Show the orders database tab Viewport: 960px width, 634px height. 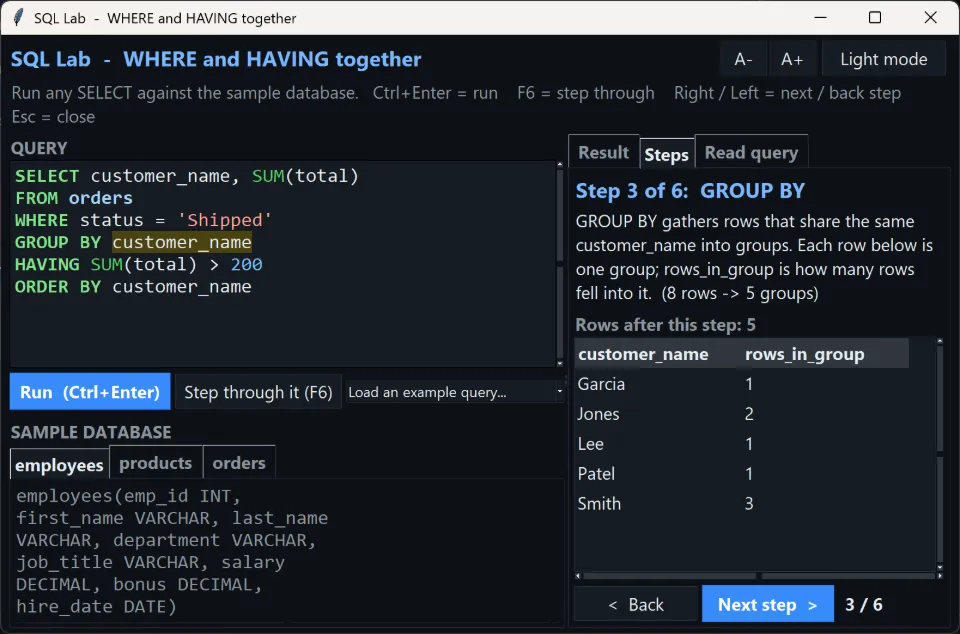[x=239, y=463]
